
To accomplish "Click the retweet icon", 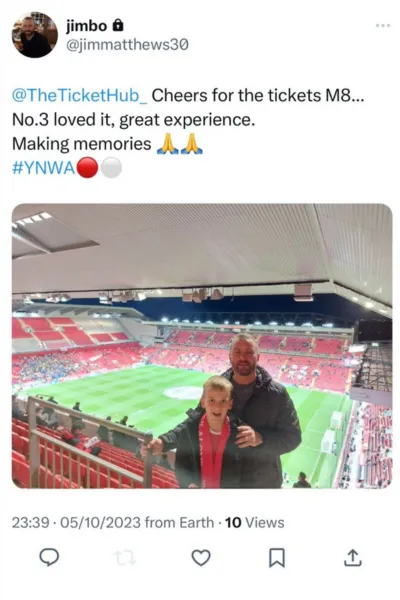I will coord(126,558).
